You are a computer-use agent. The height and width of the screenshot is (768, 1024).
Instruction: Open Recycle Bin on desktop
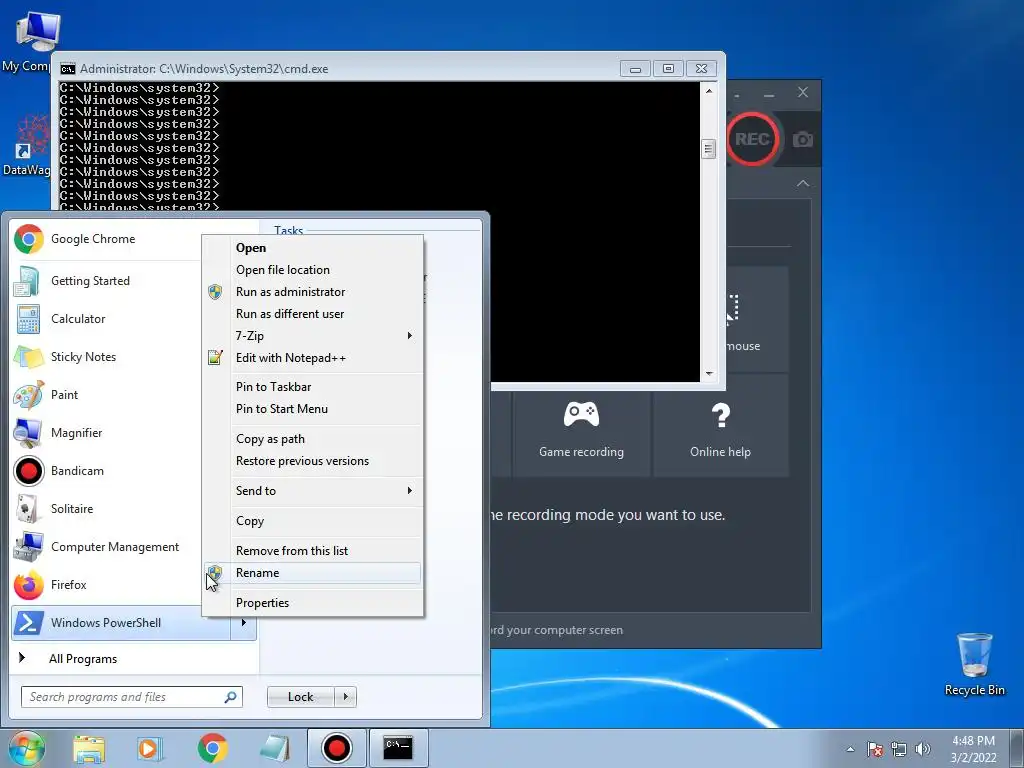(974, 664)
